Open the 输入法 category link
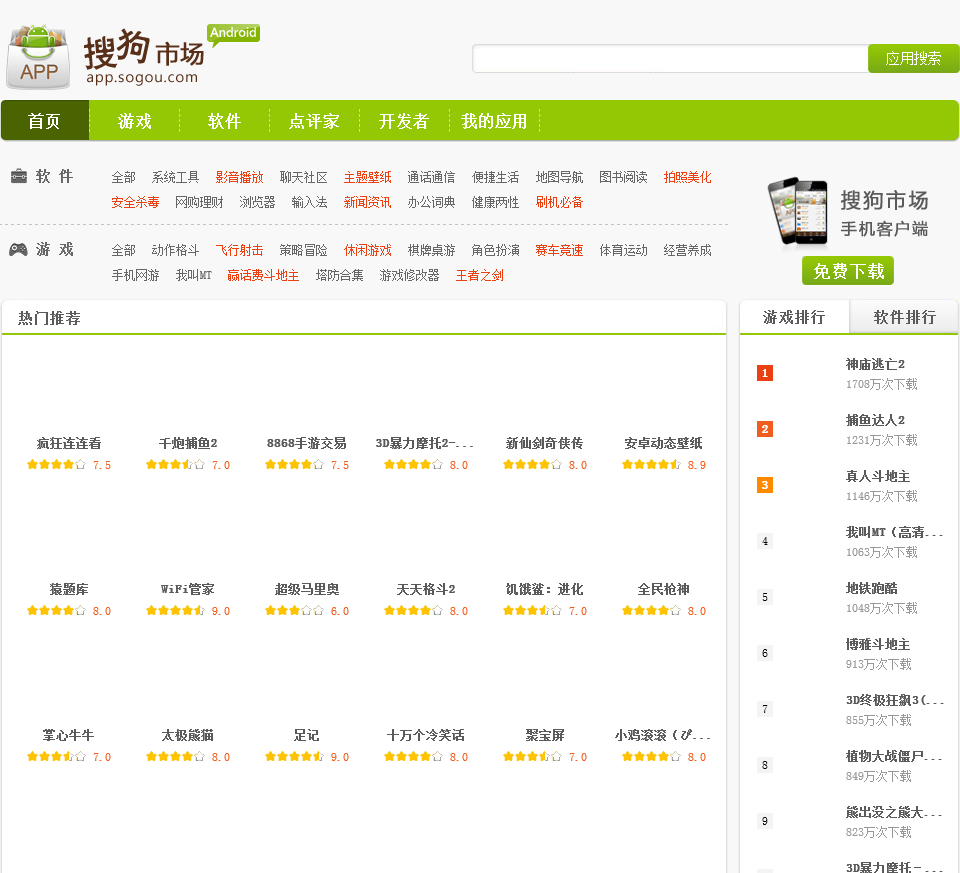 point(309,203)
